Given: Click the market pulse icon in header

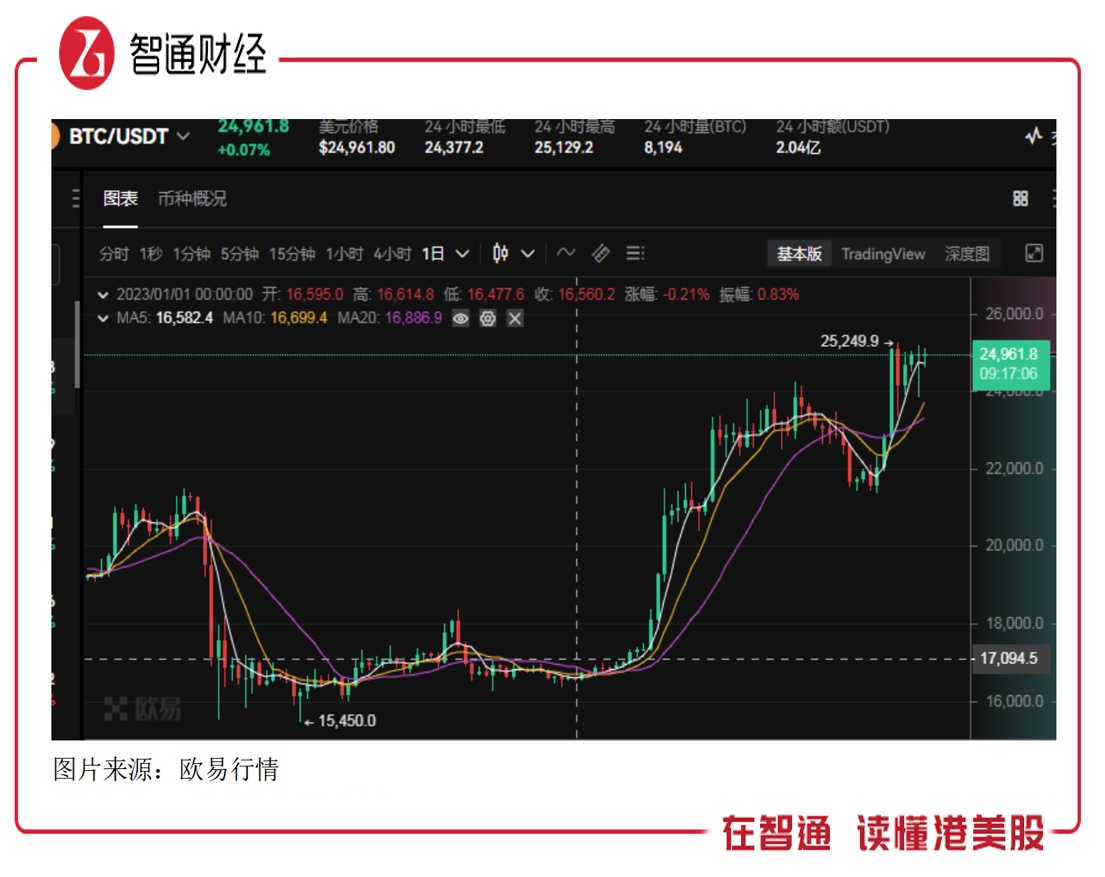Looking at the screenshot, I should 1033,136.
